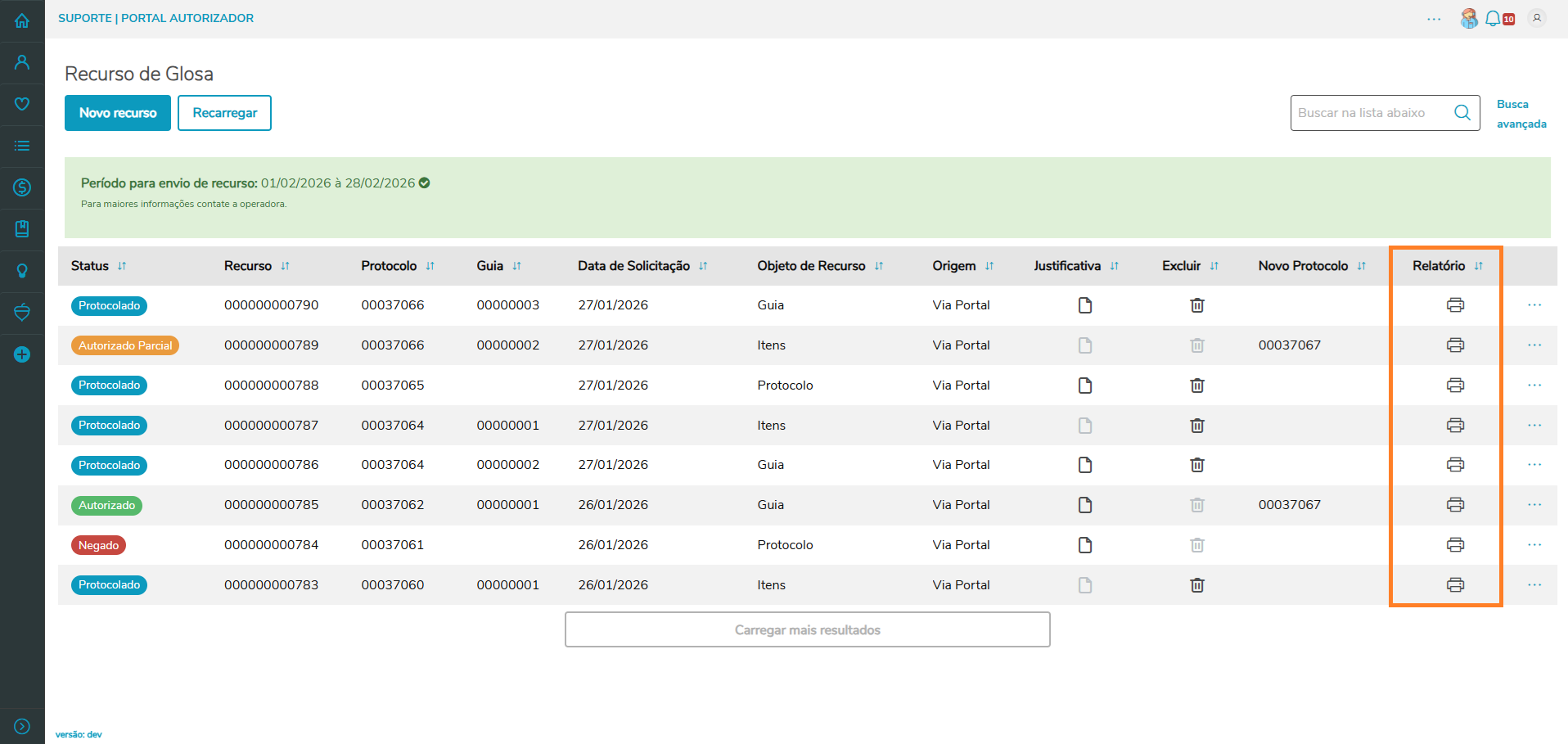Viewport: 1568px width, 744px height.
Task: Click the lightbulb icon in sidebar
Action: click(22, 271)
